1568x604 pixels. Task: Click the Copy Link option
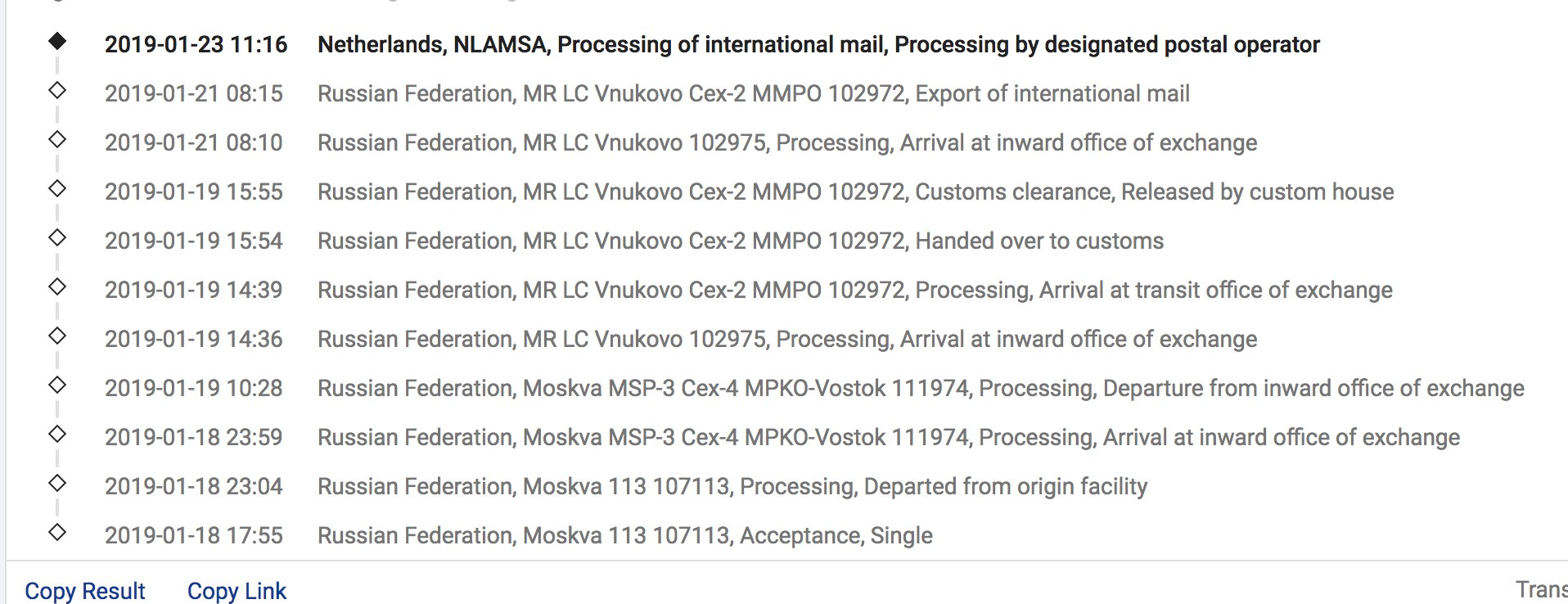tap(237, 591)
